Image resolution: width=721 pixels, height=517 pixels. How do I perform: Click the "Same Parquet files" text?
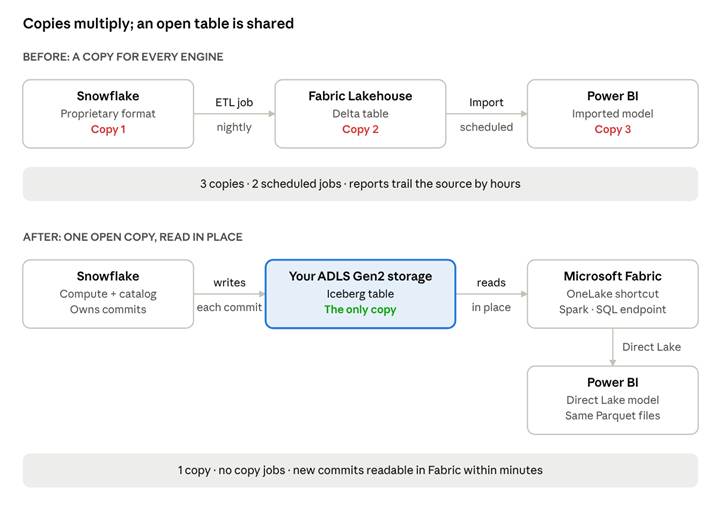pyautogui.click(x=613, y=416)
